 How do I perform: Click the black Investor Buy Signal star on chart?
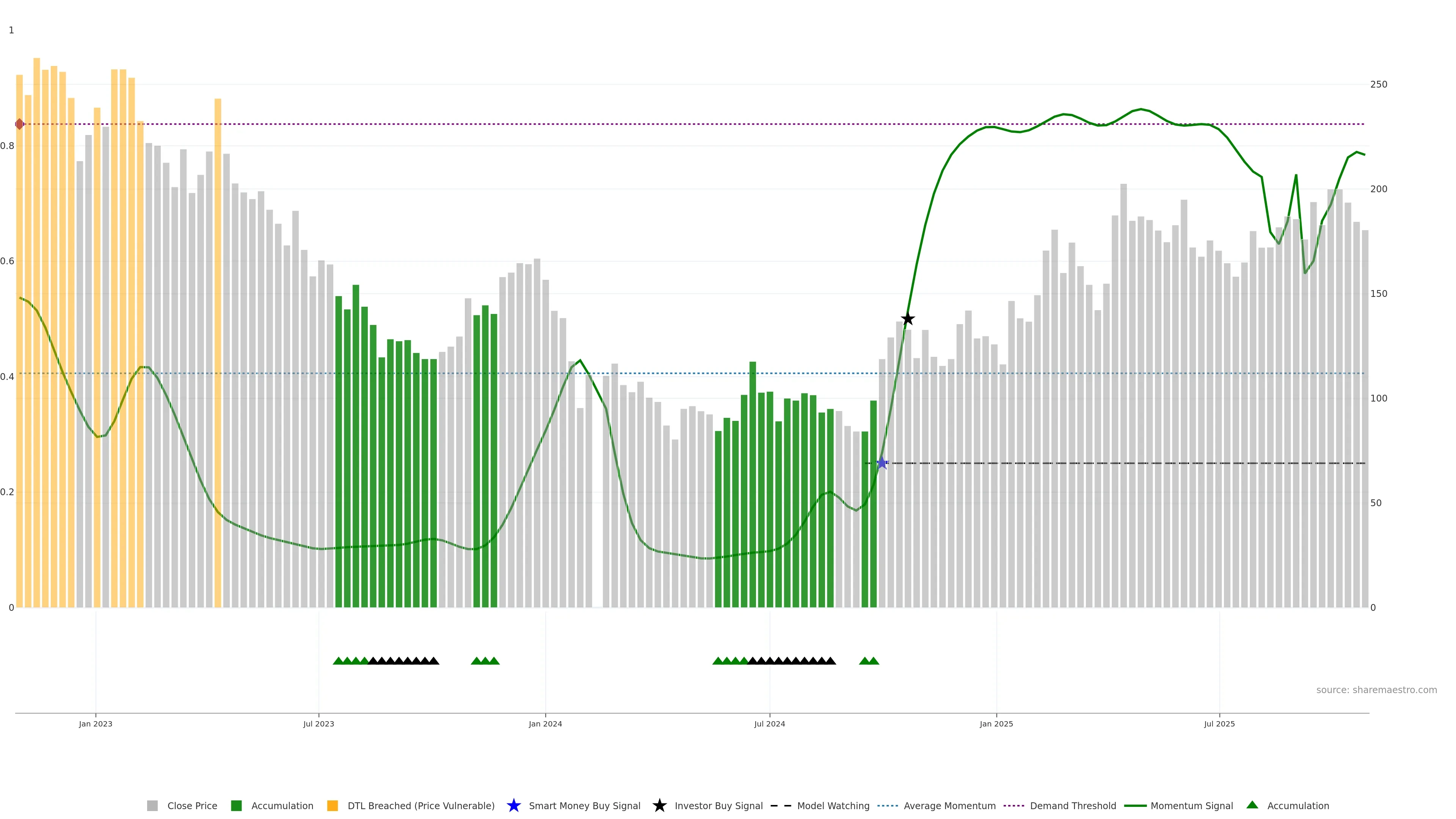tap(908, 319)
